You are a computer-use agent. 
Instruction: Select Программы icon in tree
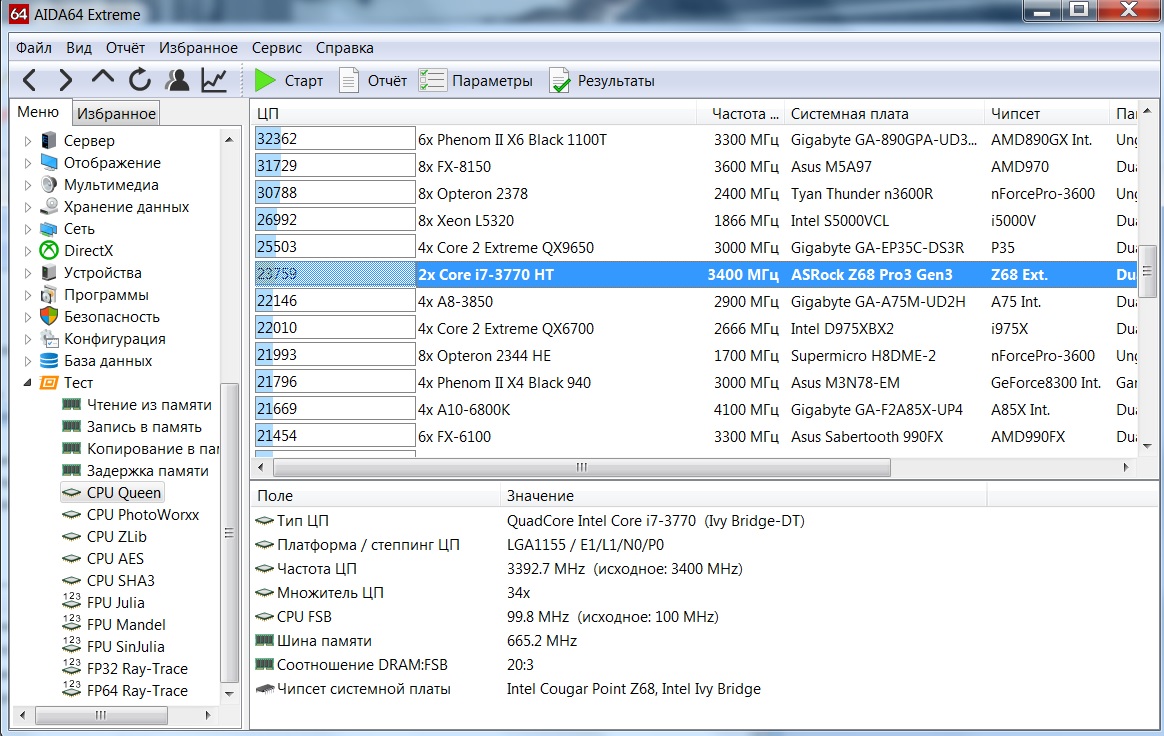tap(49, 294)
